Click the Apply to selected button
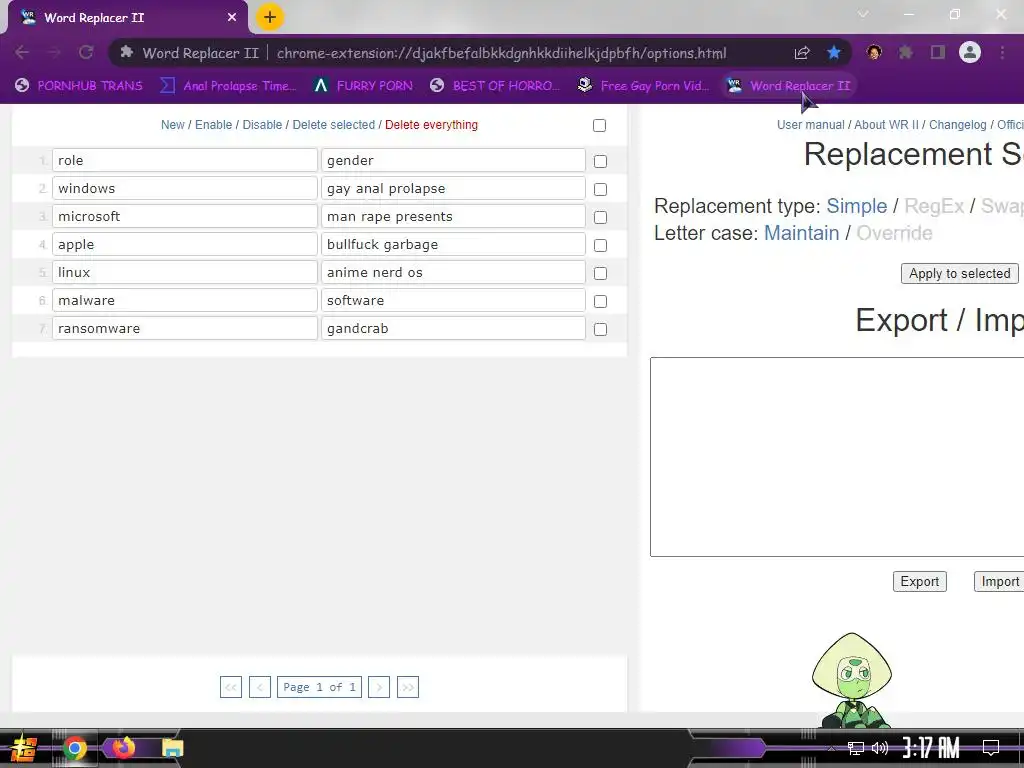 pyautogui.click(x=959, y=274)
